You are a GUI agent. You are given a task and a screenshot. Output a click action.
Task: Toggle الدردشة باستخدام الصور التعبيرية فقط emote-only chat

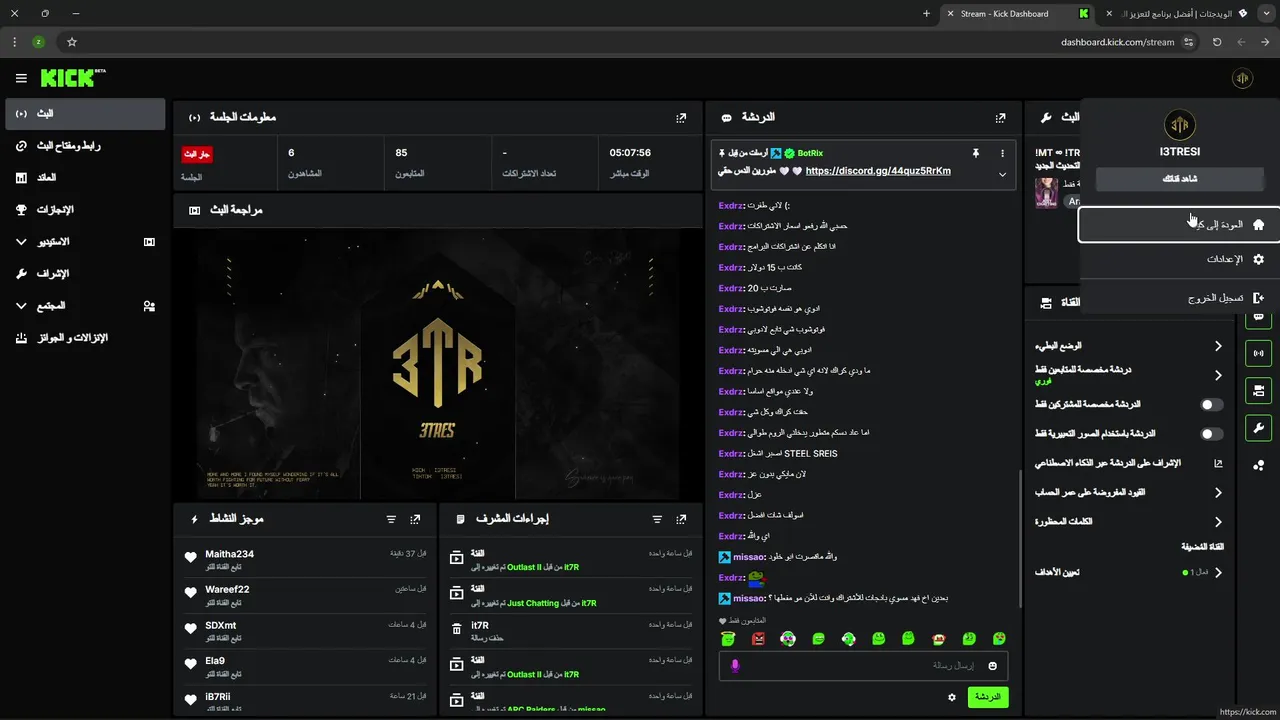pyautogui.click(x=1211, y=434)
